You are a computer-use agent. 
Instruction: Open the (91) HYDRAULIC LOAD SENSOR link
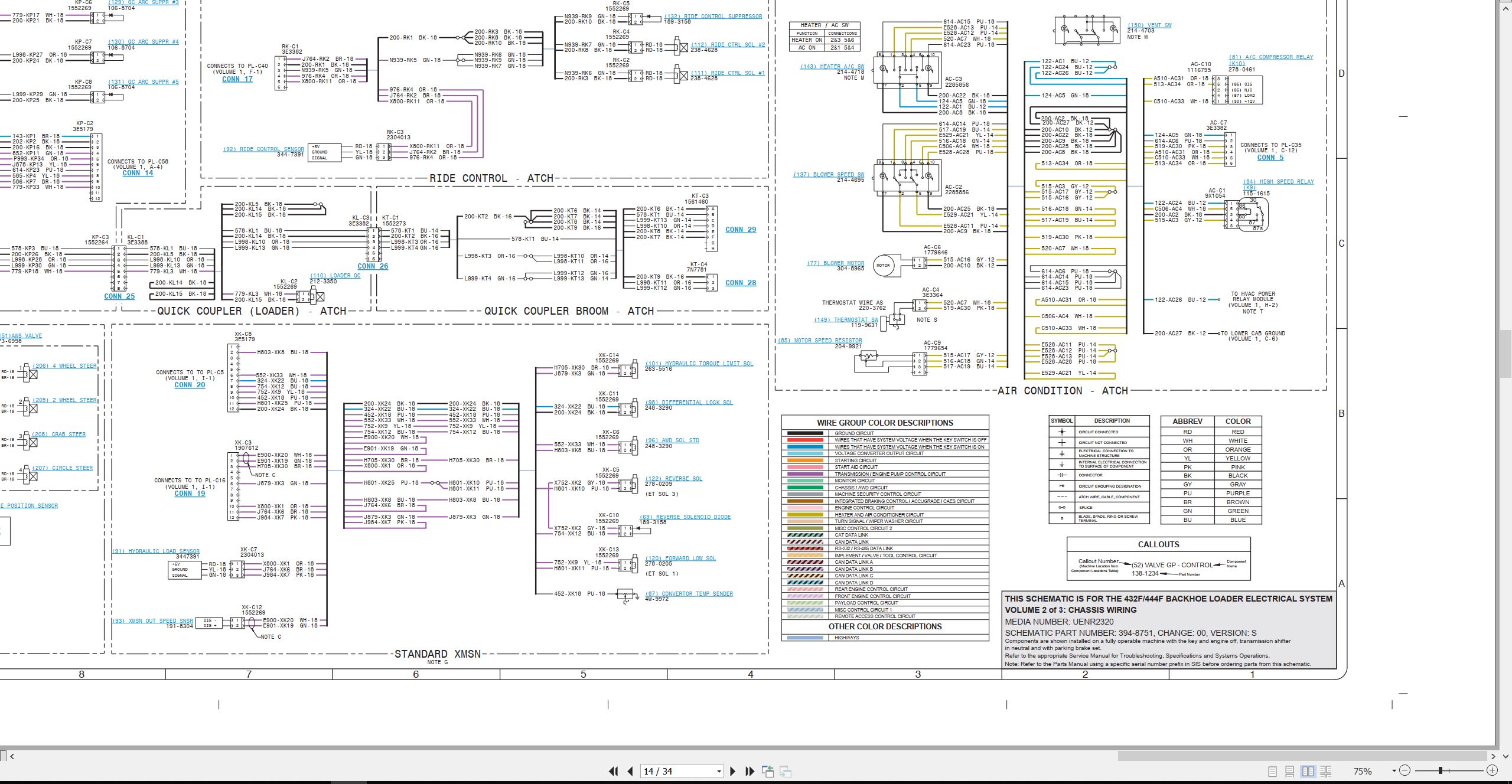[156, 551]
